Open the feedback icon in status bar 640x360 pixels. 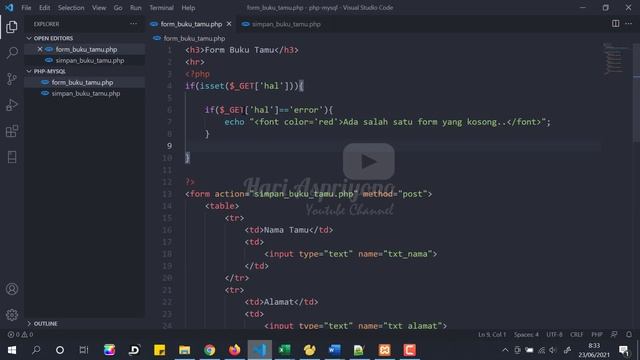pos(614,334)
